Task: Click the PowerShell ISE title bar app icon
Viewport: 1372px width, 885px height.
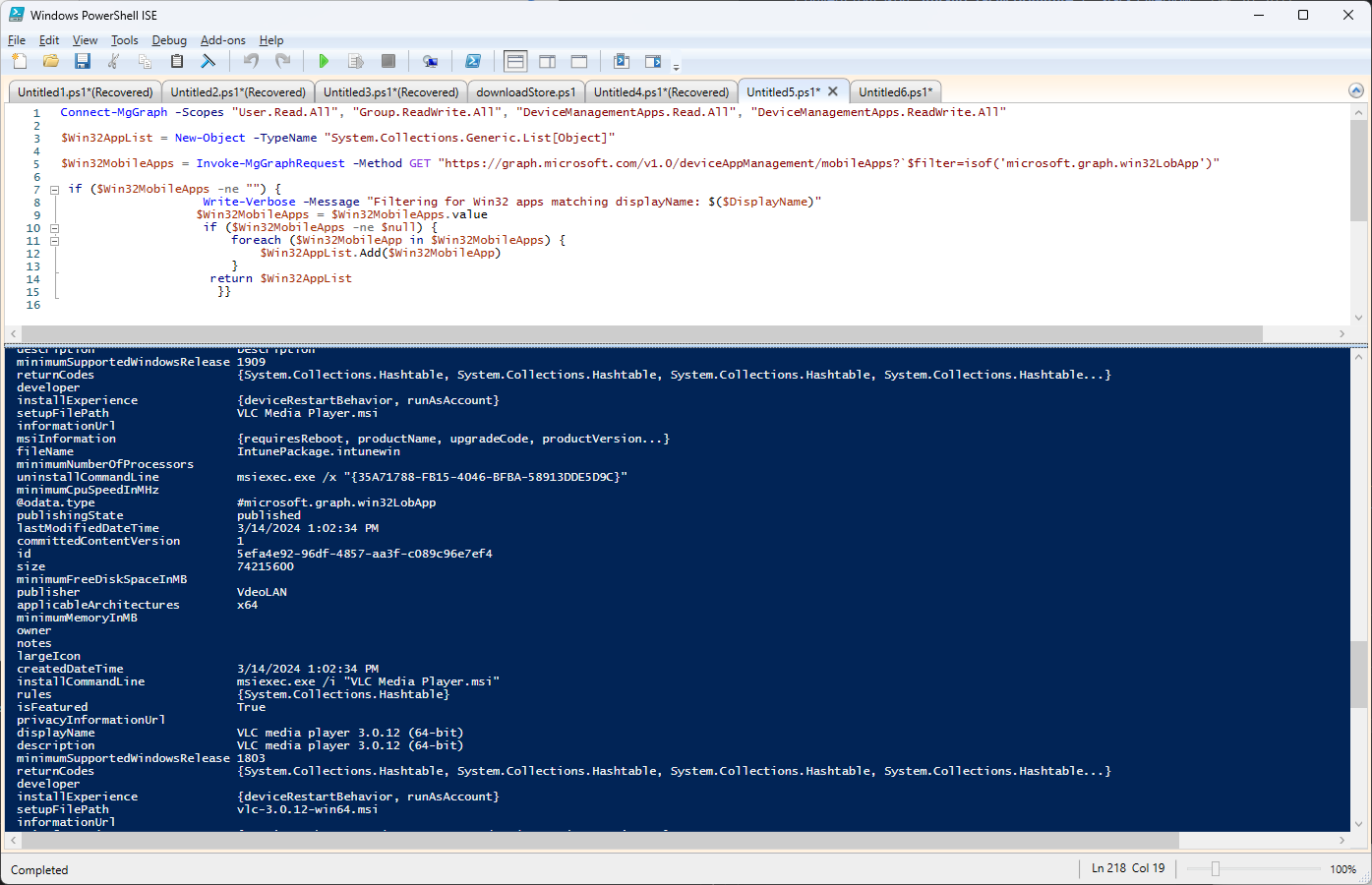Action: (x=17, y=15)
